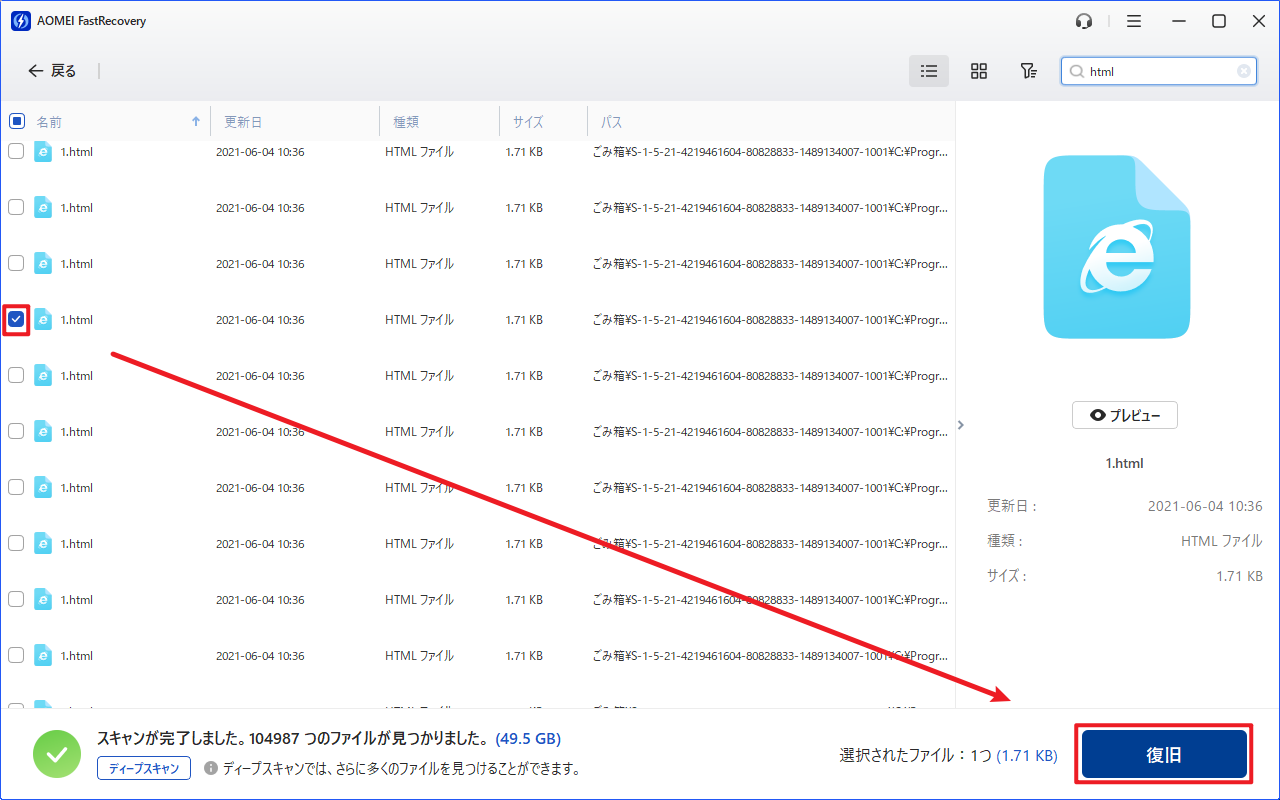The width and height of the screenshot is (1280, 800).
Task: Start a ディープスキャン deep scan
Action: (x=144, y=768)
